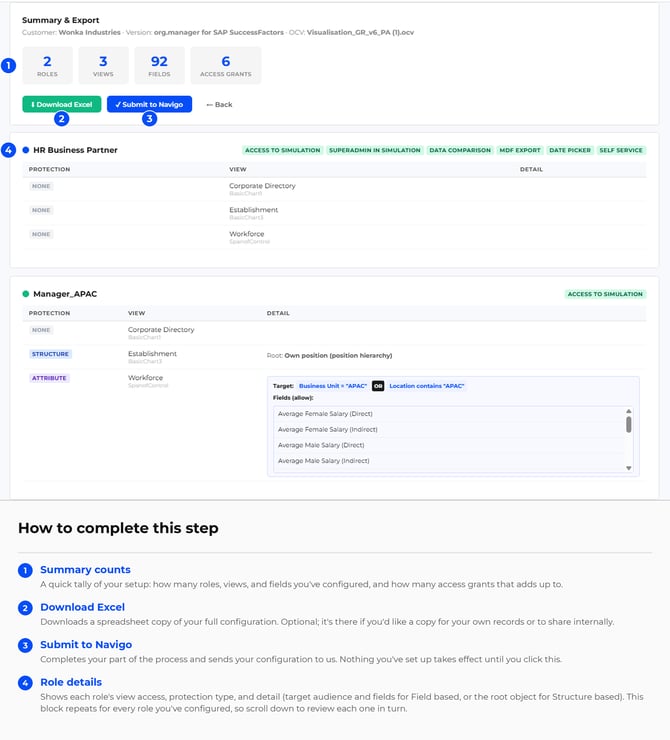The image size is (670, 740).
Task: Click VIEW column header in Manager_APAC table
Action: 136,313
